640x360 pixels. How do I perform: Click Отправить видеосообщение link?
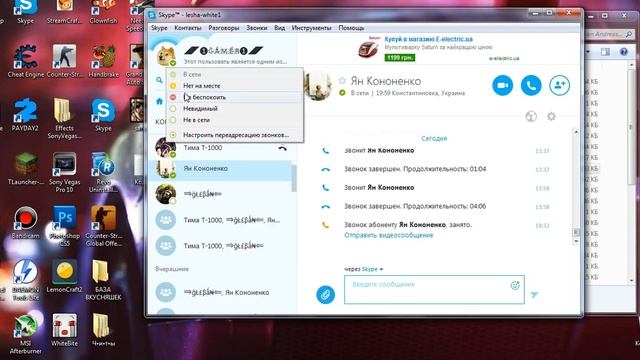[389, 235]
